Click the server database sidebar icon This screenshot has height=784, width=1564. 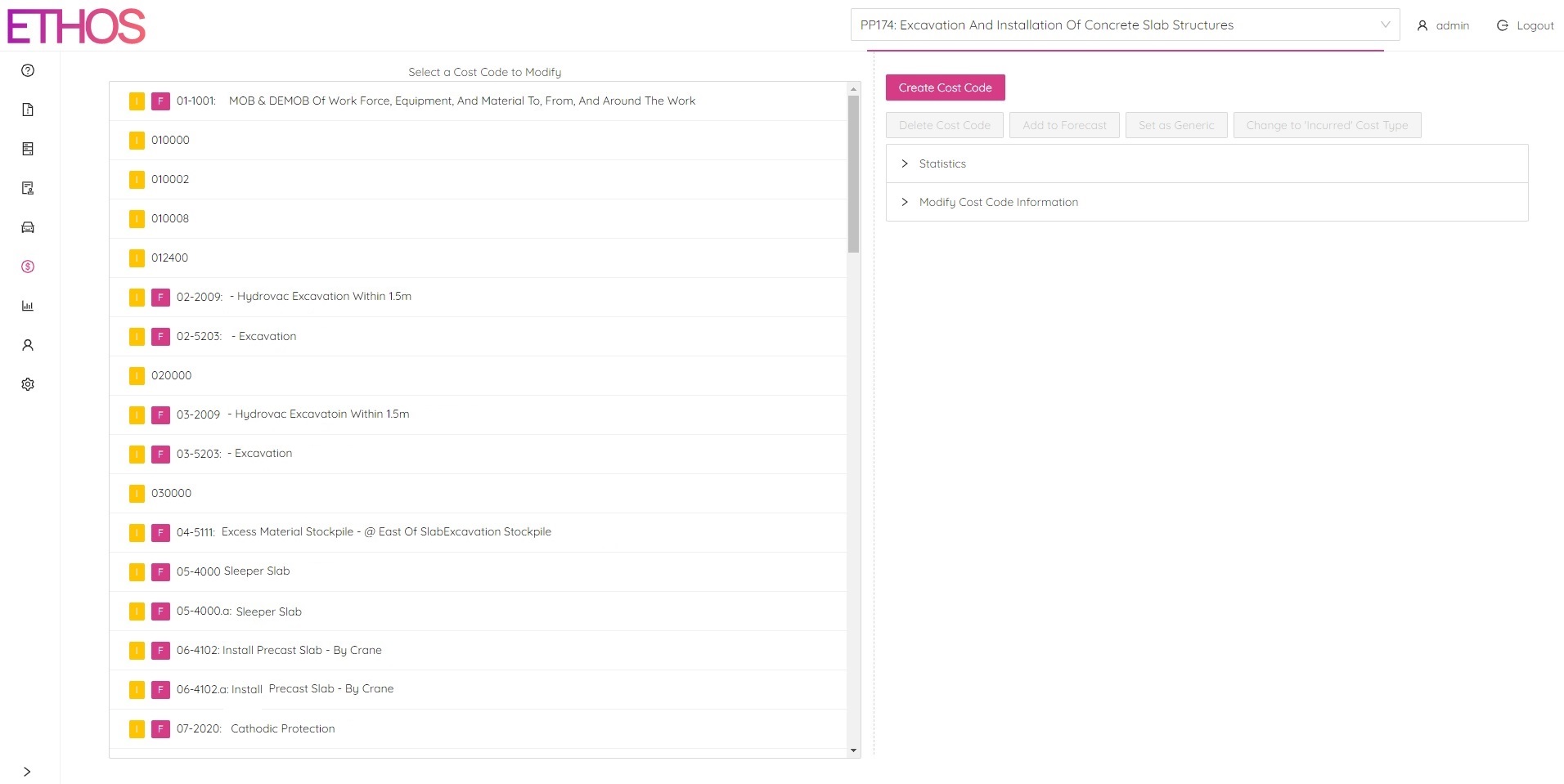click(x=28, y=149)
